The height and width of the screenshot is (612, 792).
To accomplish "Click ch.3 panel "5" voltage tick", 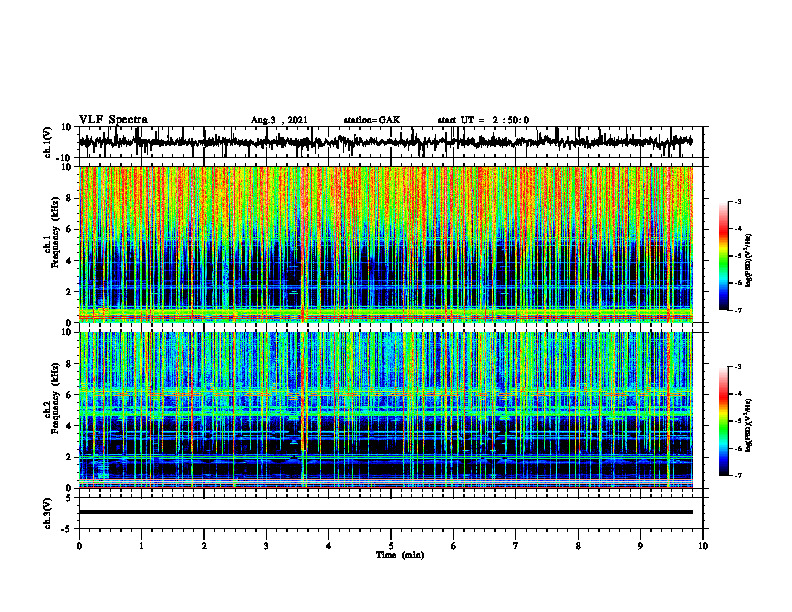I will point(69,498).
